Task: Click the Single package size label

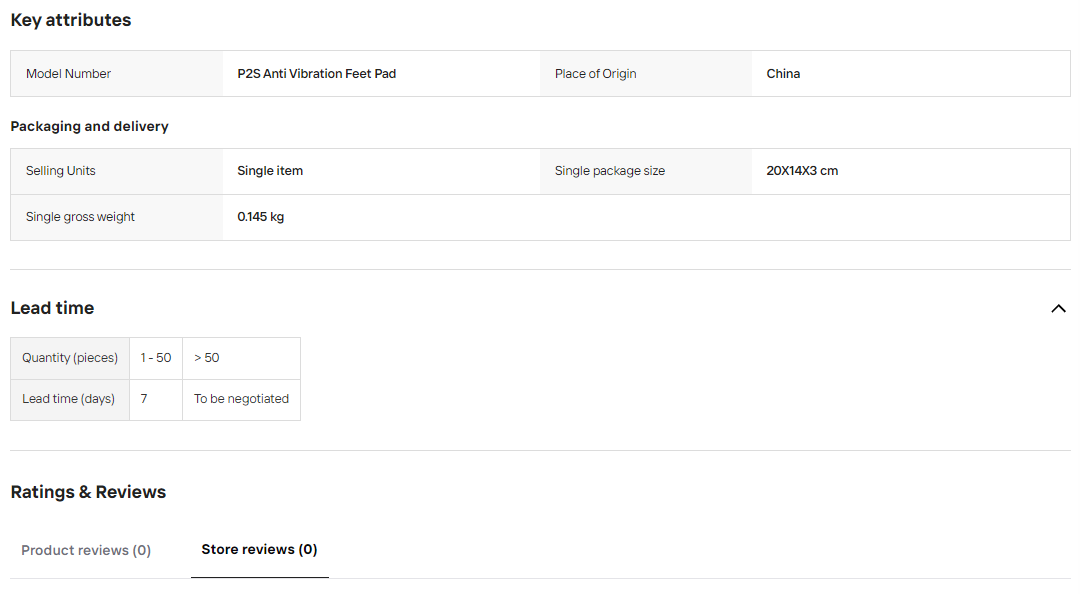Action: pyautogui.click(x=610, y=171)
